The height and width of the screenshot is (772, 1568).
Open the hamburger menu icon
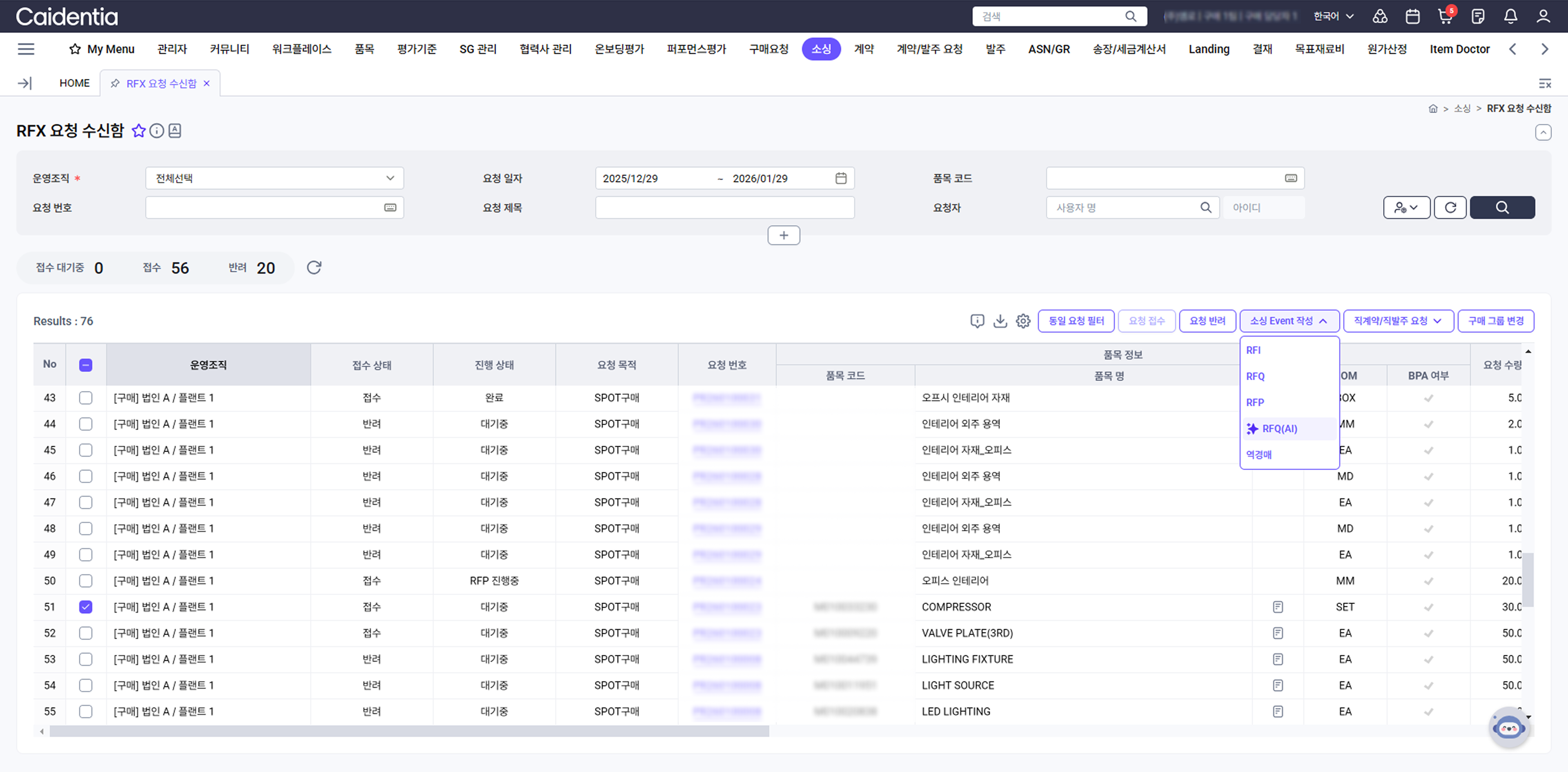pyautogui.click(x=26, y=49)
